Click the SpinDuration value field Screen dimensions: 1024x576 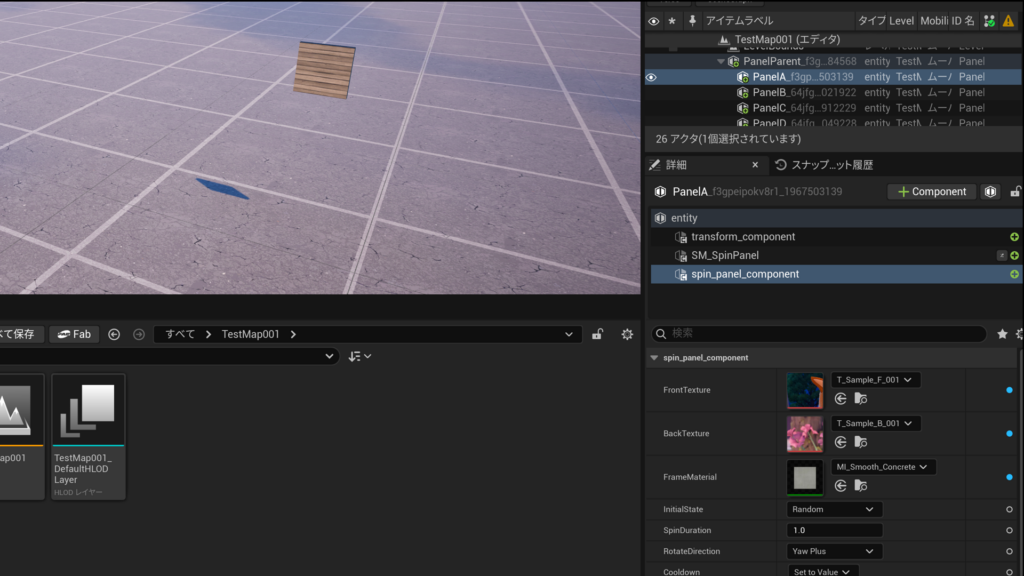(834, 530)
